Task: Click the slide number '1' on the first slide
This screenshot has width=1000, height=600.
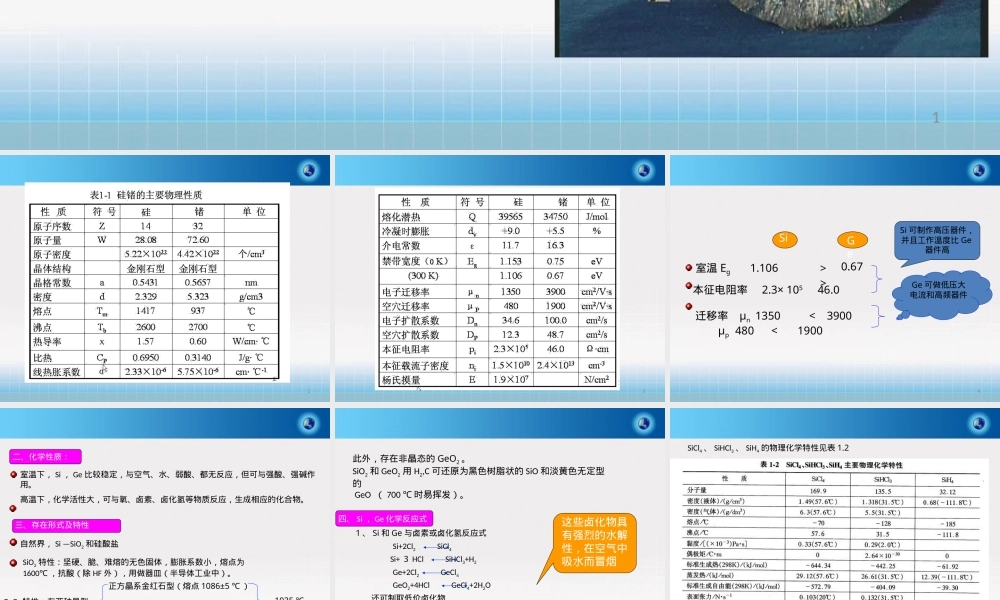Action: [936, 118]
